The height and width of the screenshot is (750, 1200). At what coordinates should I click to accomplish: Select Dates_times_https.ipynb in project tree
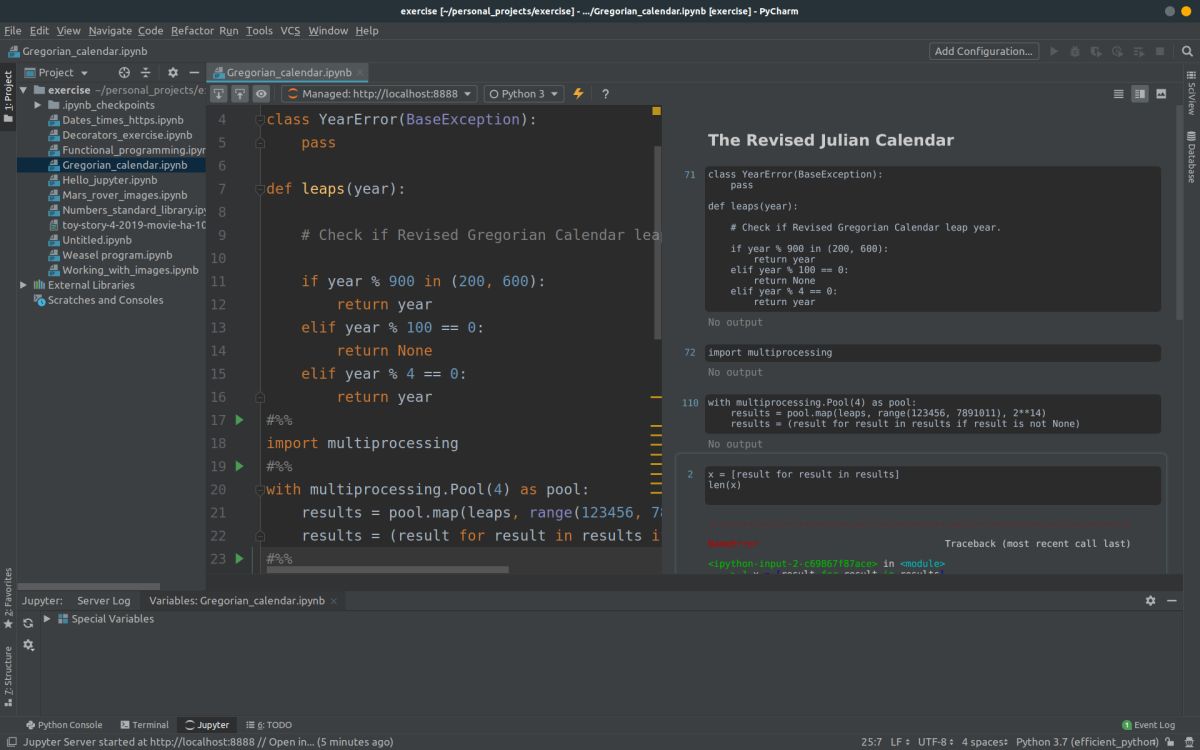coord(123,120)
